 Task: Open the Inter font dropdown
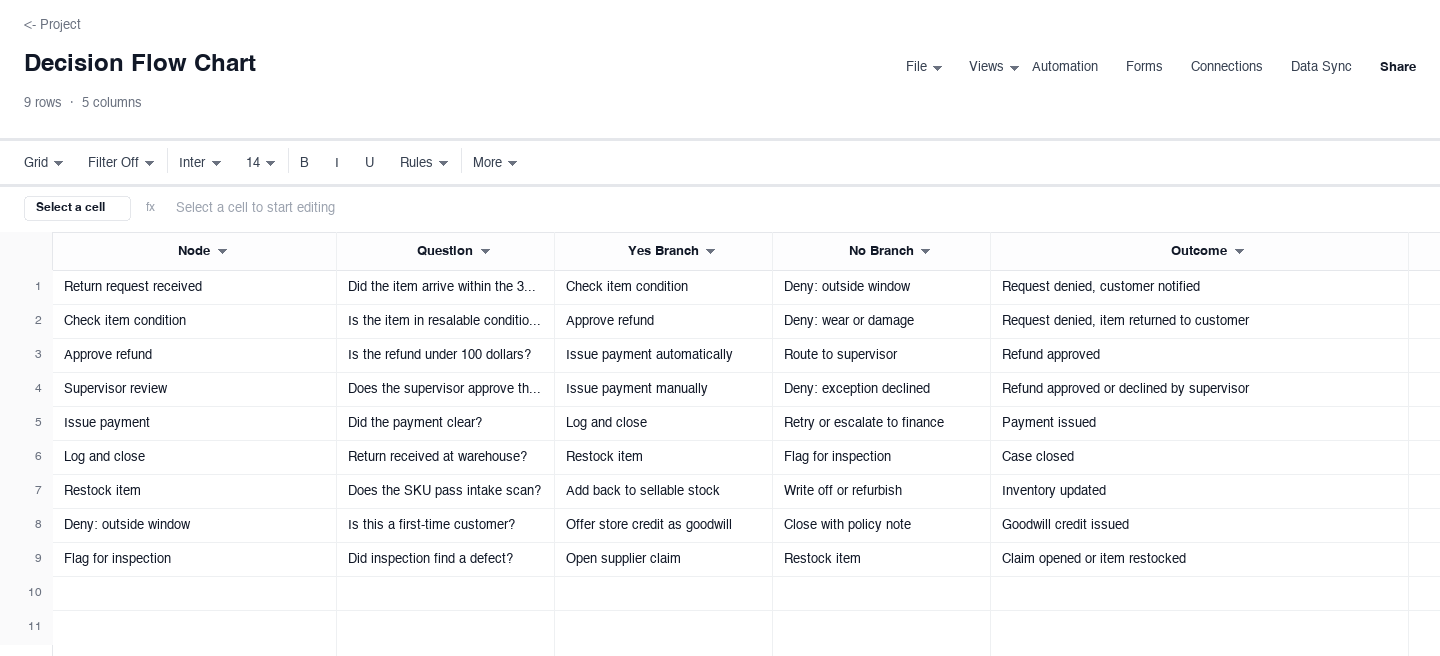pos(200,163)
